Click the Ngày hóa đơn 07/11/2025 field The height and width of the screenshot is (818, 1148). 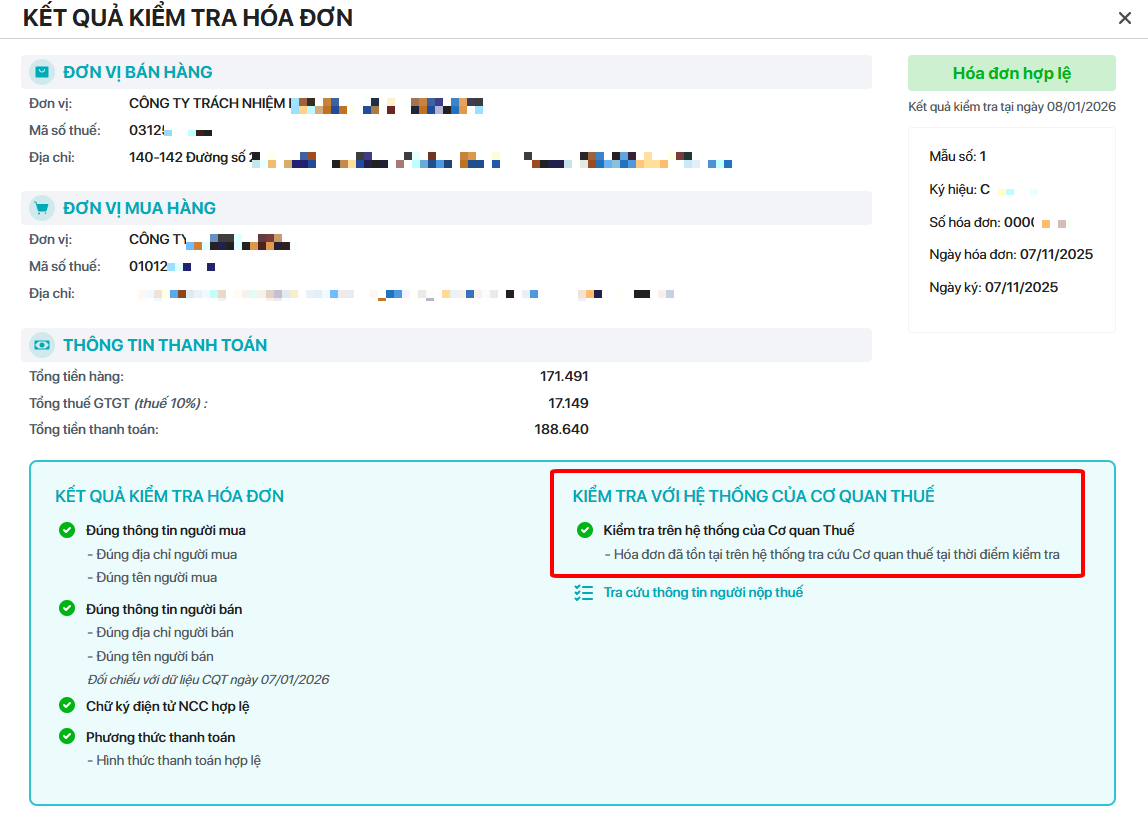coord(1011,254)
